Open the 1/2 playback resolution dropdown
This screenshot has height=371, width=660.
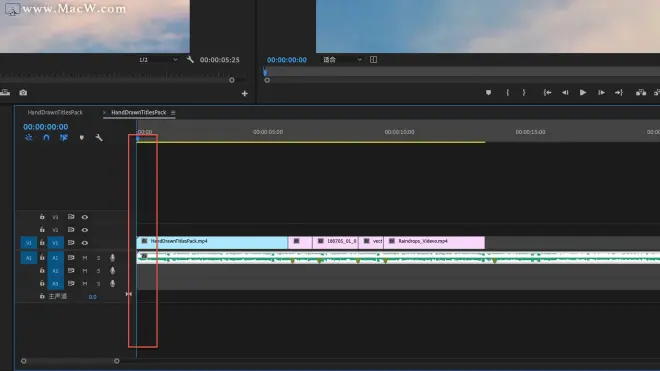[x=158, y=60]
